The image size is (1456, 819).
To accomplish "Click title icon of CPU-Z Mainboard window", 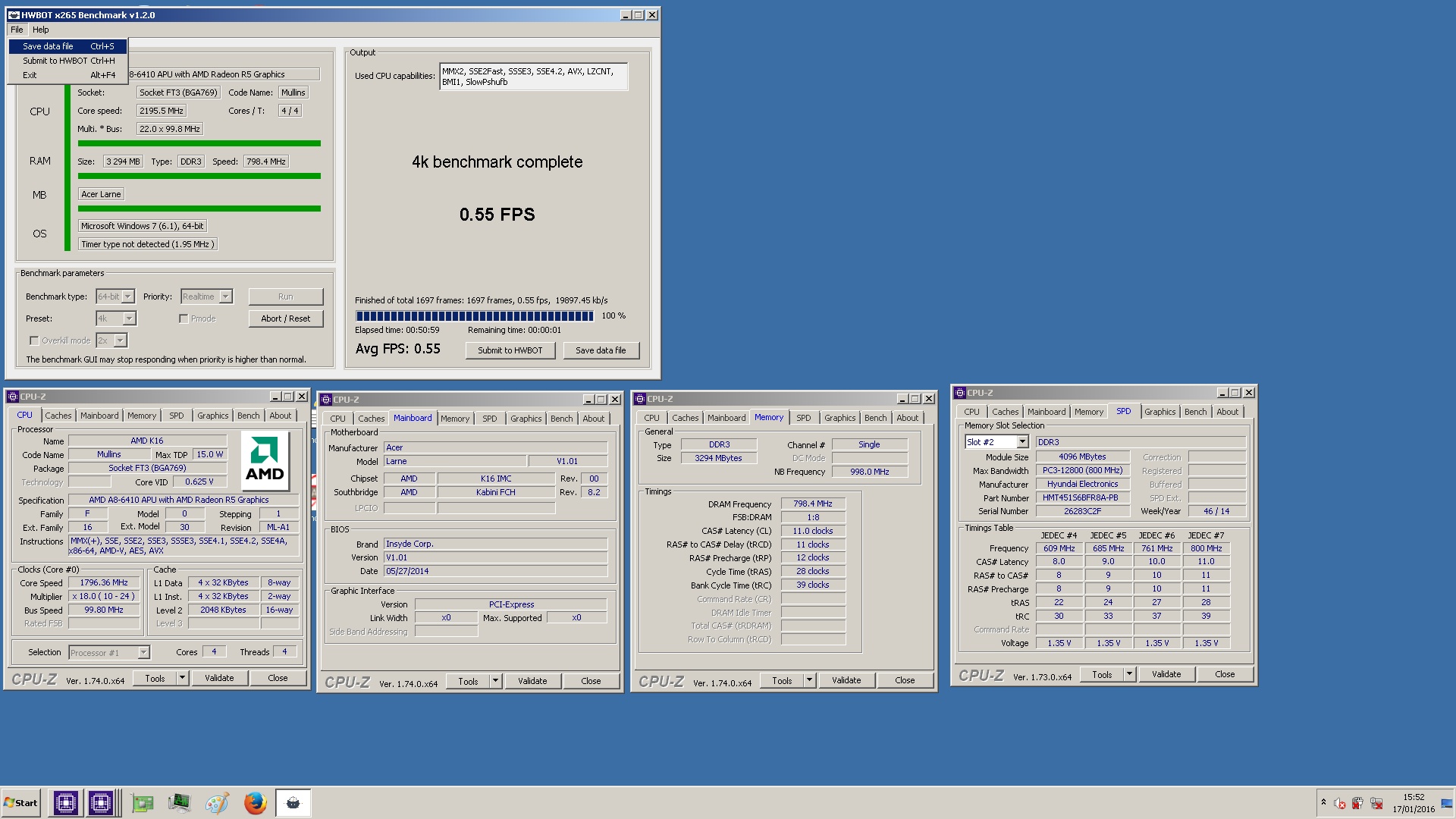I will point(326,400).
